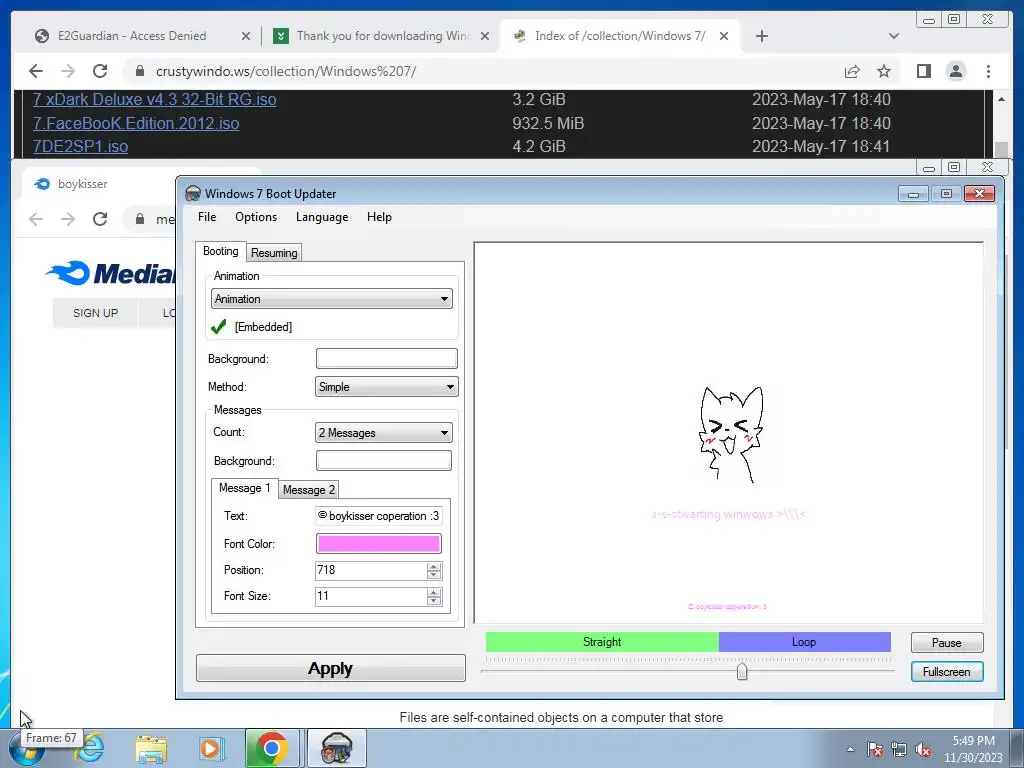Switch to the Message 2 tab

tap(309, 490)
